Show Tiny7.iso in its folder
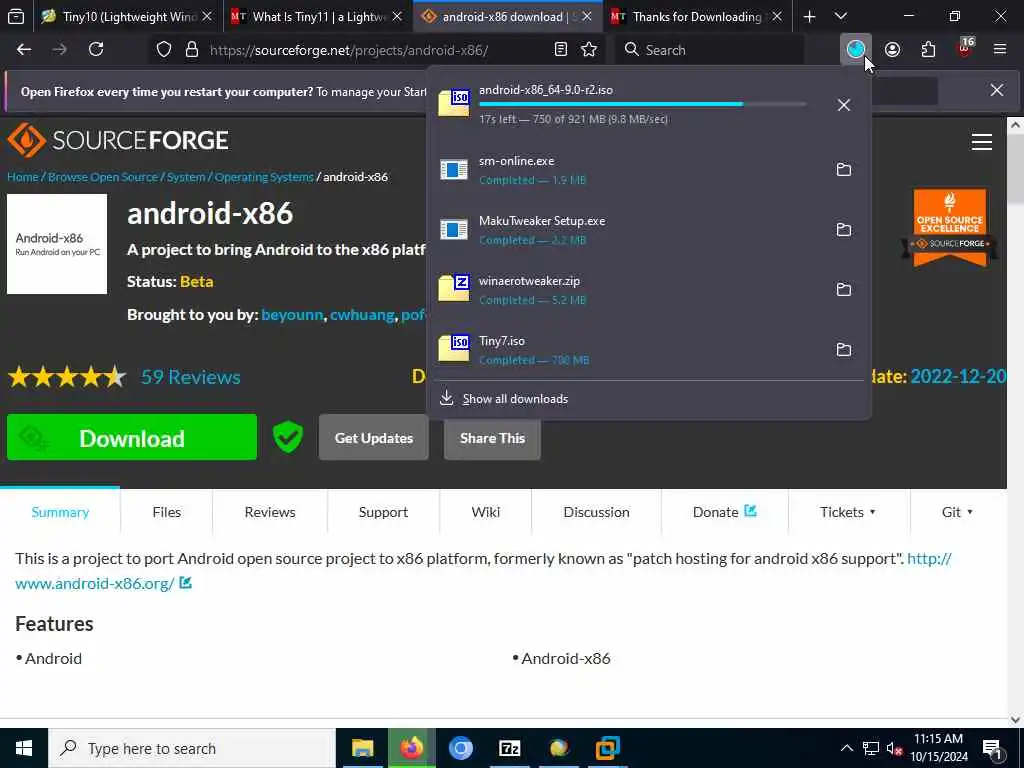Image resolution: width=1024 pixels, height=768 pixels. (844, 350)
